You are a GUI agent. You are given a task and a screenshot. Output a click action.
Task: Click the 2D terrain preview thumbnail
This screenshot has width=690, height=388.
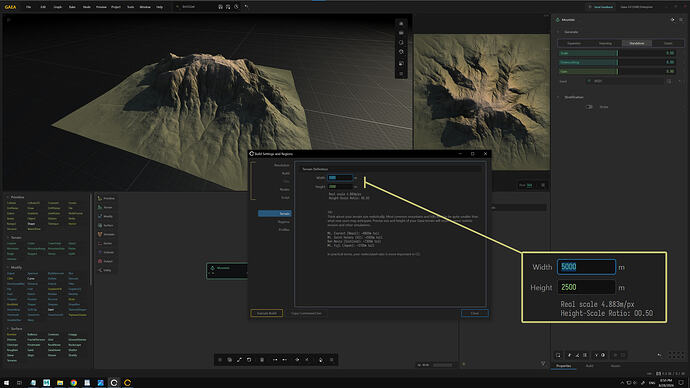(482, 102)
